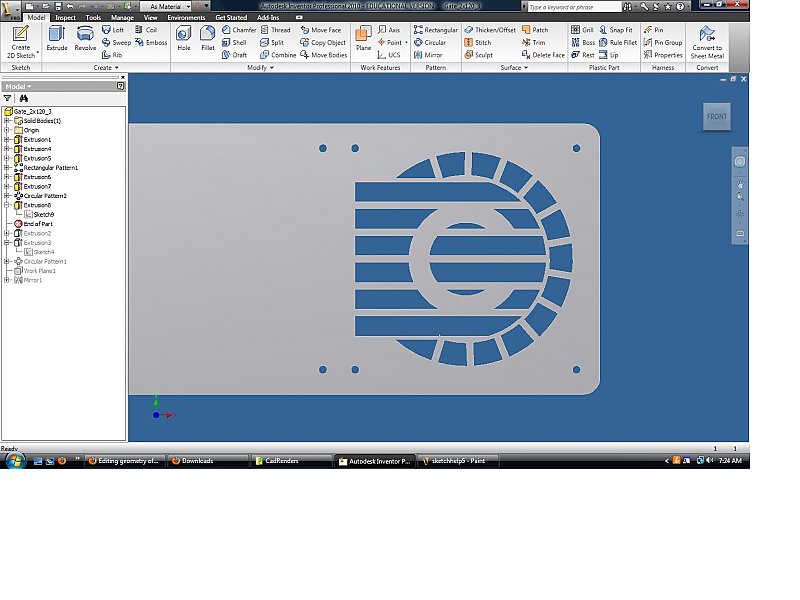
Task: Select the Stitch surface tool
Action: [478, 42]
